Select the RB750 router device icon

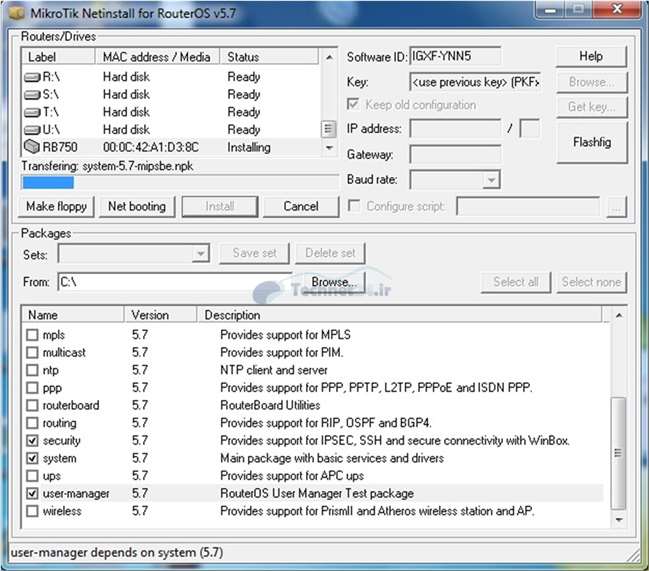[x=32, y=146]
